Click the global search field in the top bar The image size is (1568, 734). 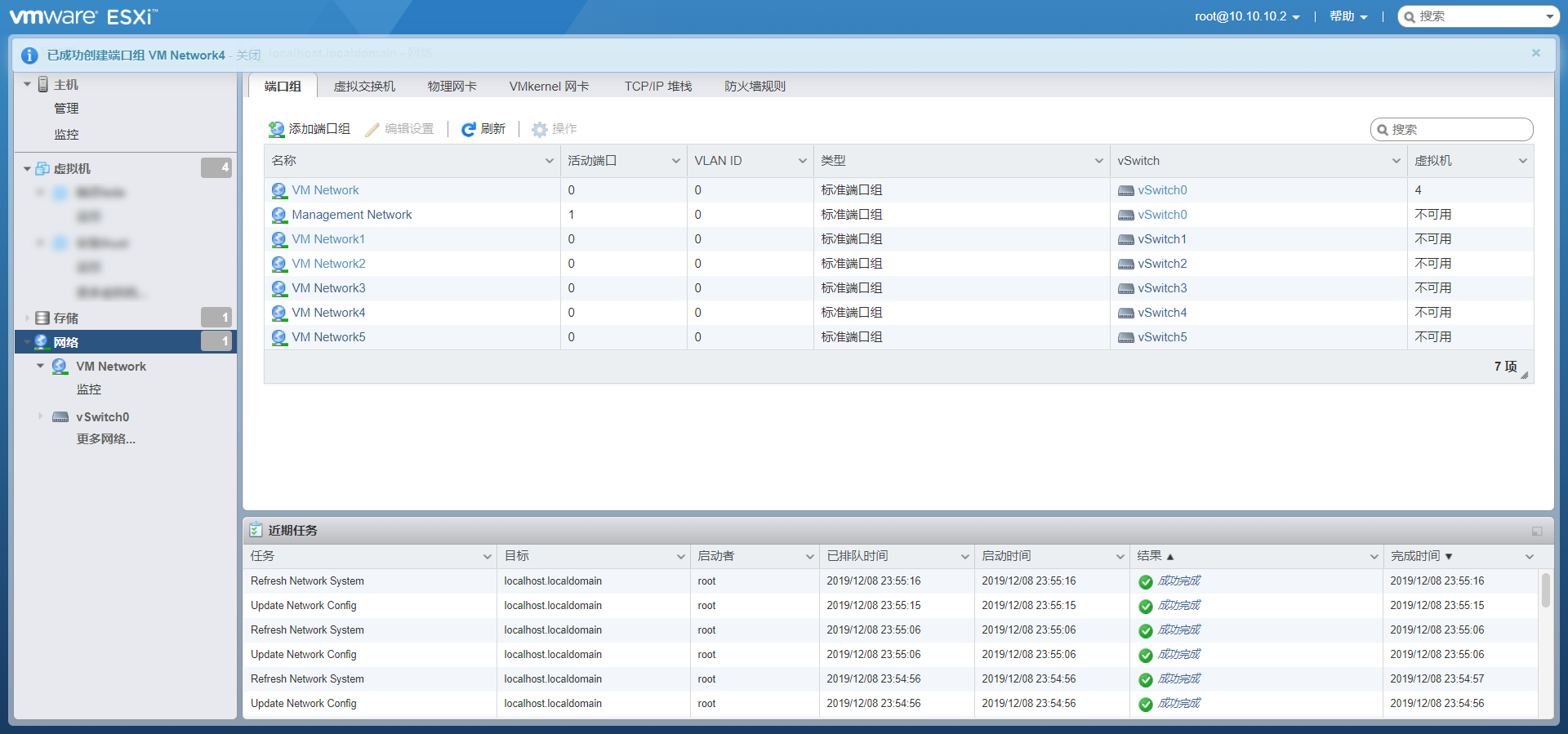click(x=1479, y=16)
